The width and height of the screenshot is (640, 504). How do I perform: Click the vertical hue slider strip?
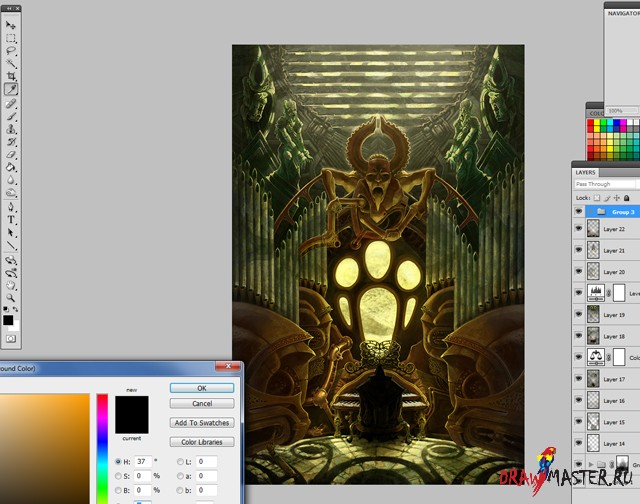pos(102,449)
